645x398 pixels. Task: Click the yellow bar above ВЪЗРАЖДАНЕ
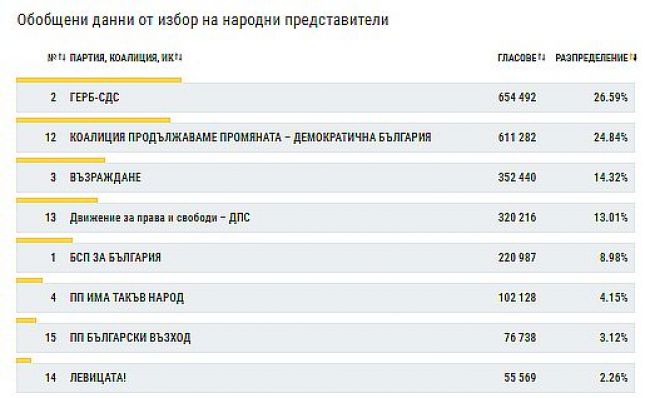pyautogui.click(x=60, y=160)
